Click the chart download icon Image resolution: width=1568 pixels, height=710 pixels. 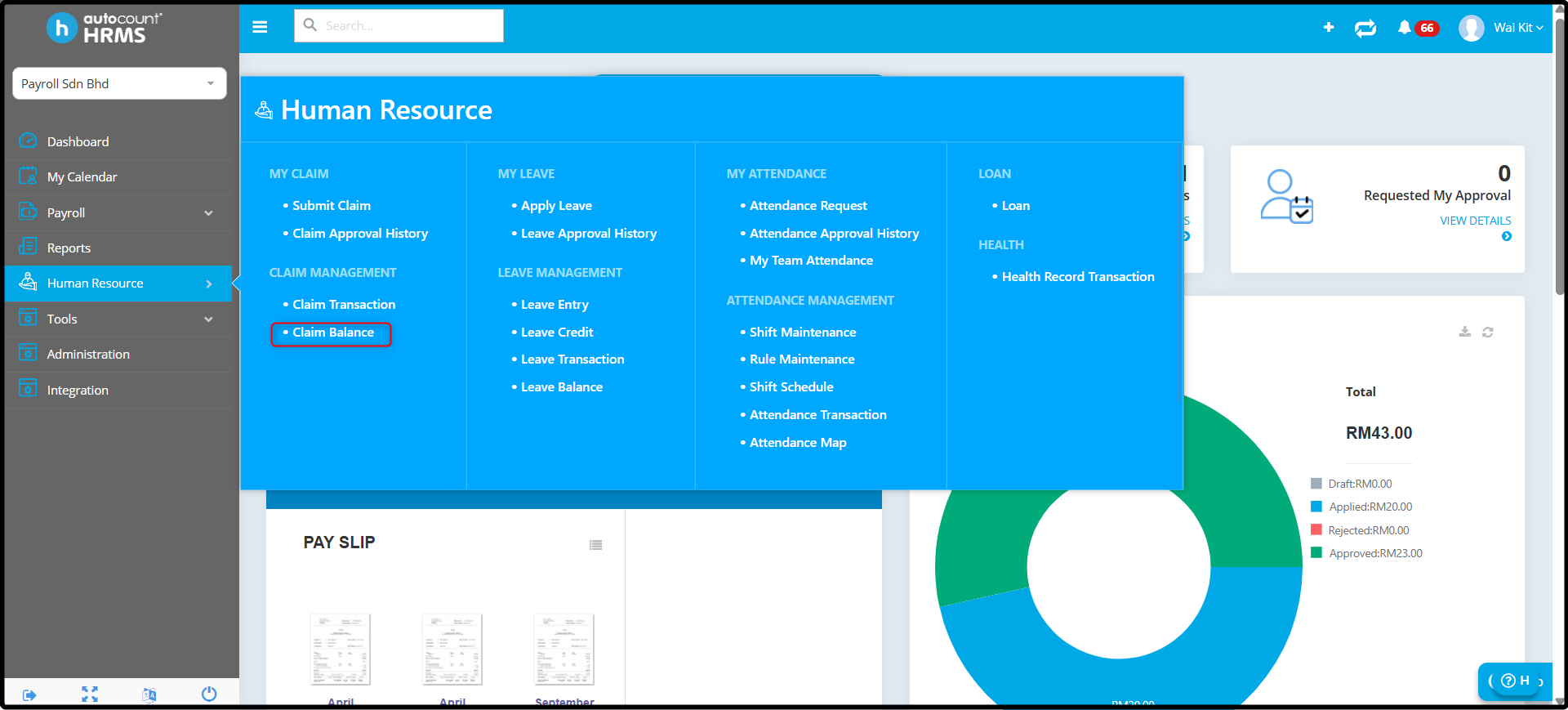click(1465, 332)
